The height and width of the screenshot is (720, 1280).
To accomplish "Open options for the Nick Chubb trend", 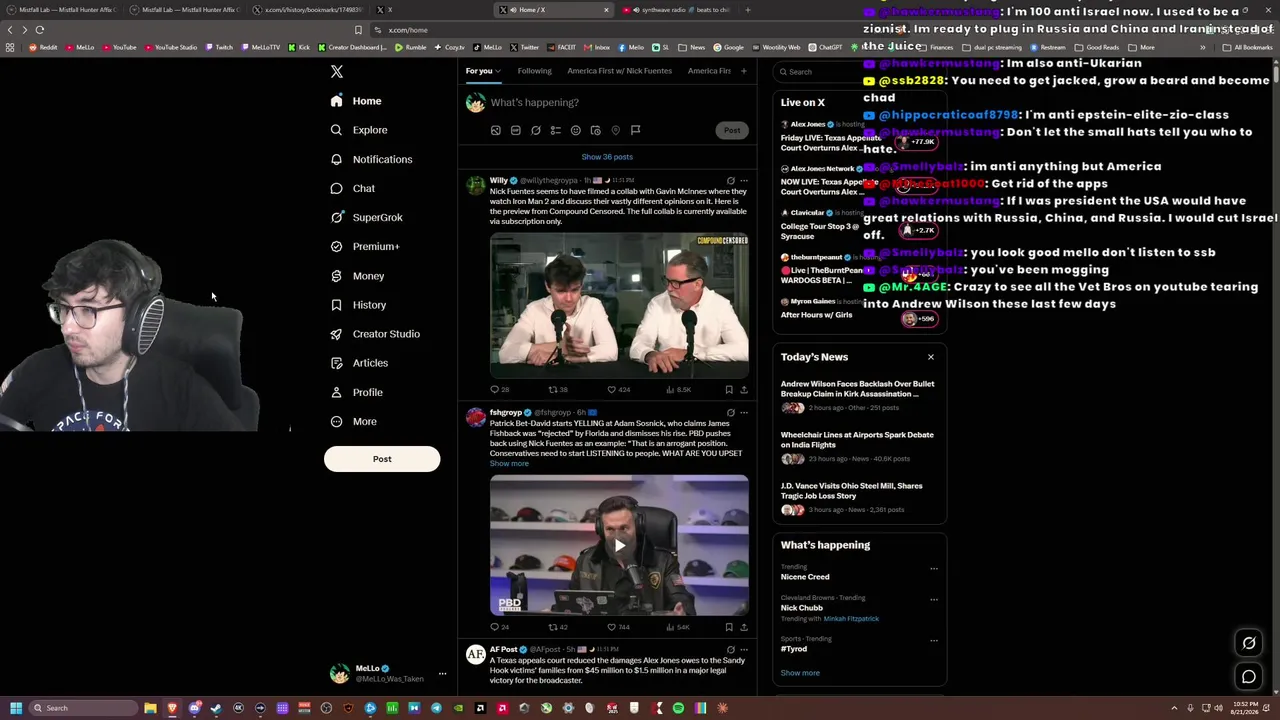I will [934, 599].
